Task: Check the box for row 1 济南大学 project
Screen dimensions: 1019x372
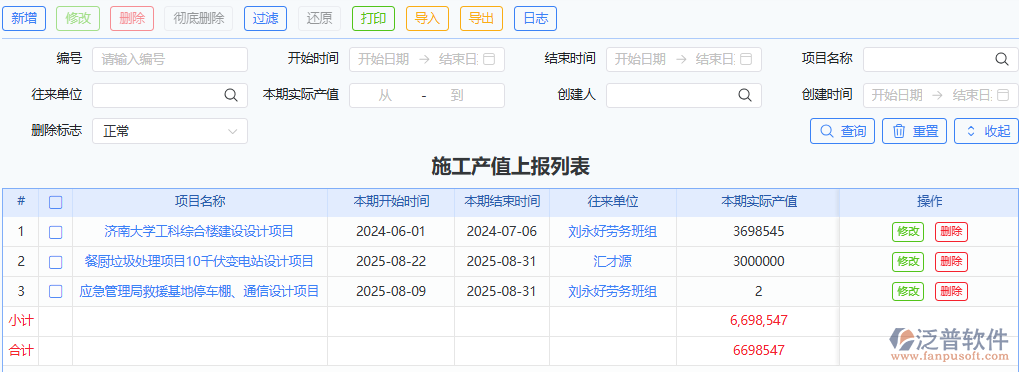Action: point(56,232)
